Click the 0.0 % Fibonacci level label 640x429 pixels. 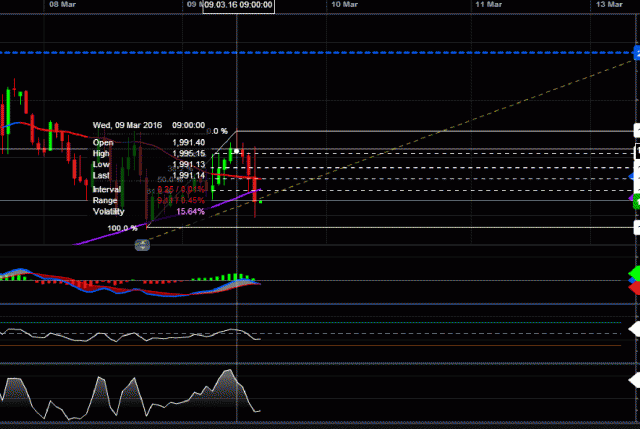click(x=217, y=131)
